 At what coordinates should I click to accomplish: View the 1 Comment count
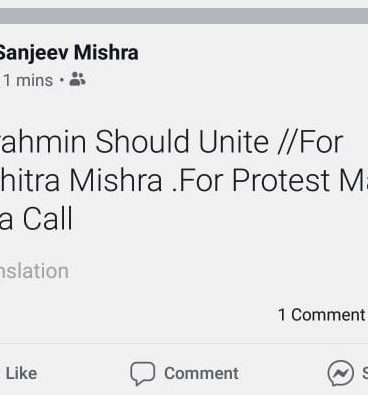coord(322,315)
